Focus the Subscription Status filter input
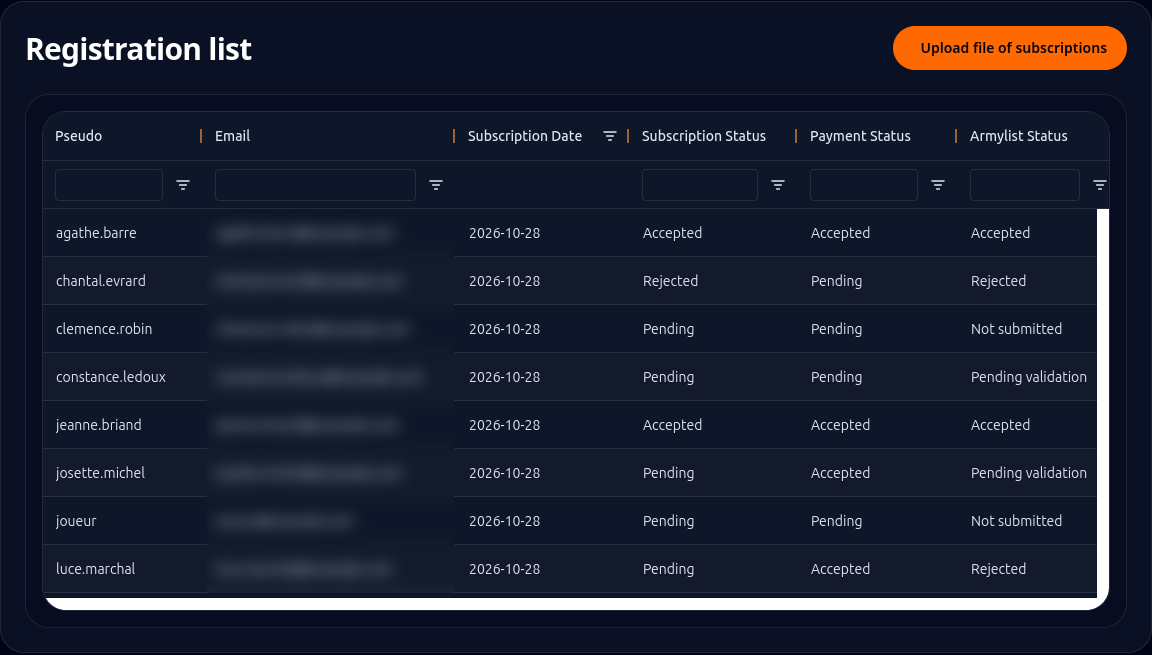Viewport: 1152px width, 655px height. point(699,185)
